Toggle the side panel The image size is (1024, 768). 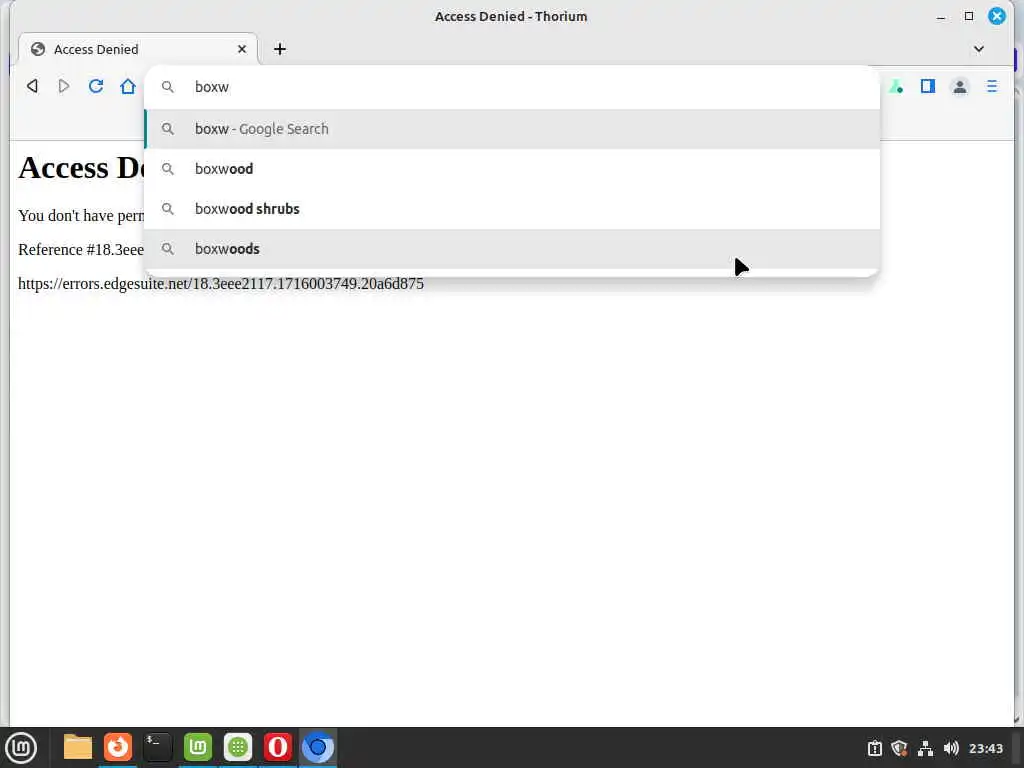pyautogui.click(x=928, y=86)
